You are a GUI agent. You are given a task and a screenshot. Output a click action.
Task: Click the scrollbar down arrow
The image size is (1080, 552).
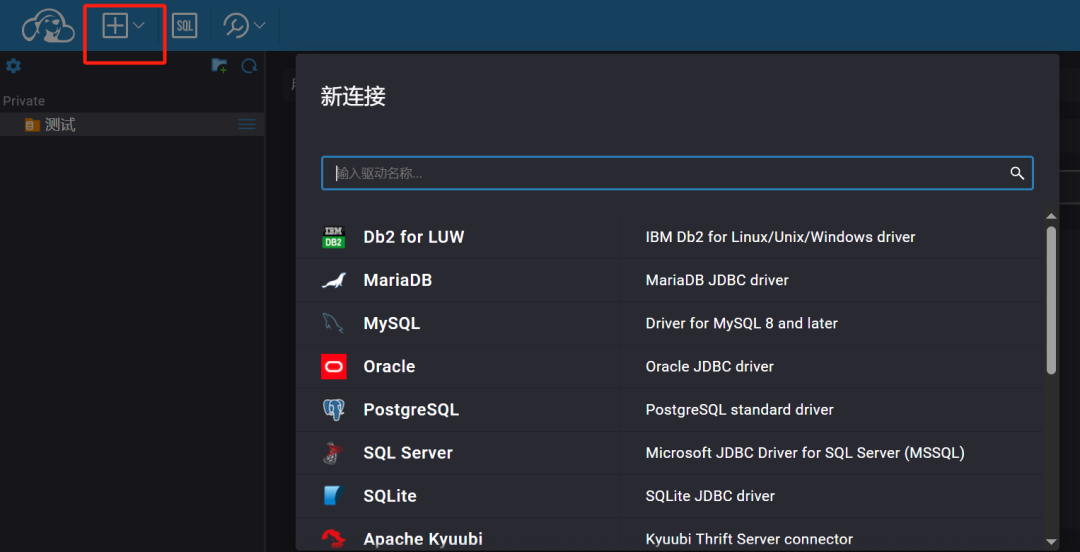click(1051, 542)
